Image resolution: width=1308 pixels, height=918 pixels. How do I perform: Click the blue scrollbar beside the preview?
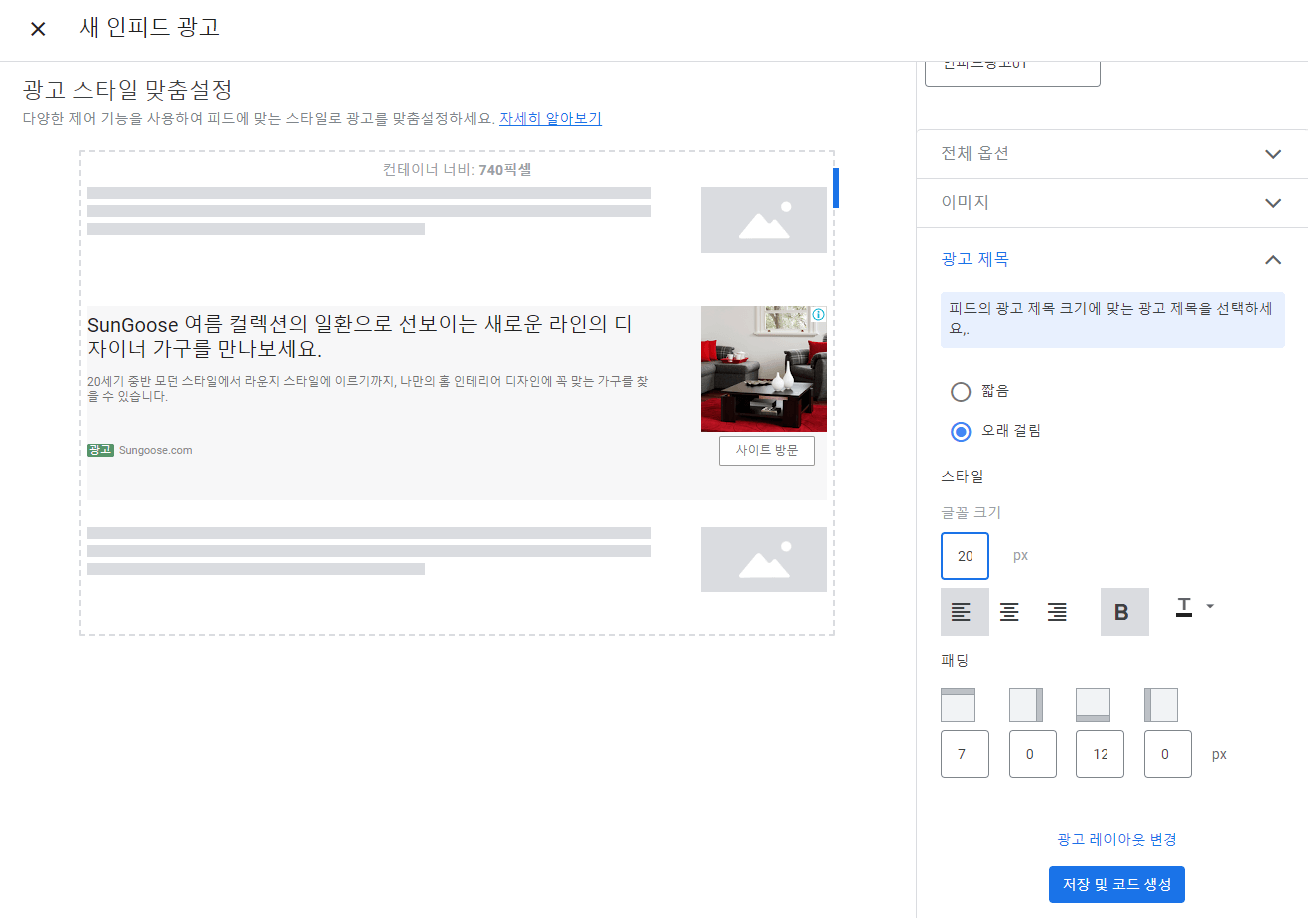(x=836, y=187)
